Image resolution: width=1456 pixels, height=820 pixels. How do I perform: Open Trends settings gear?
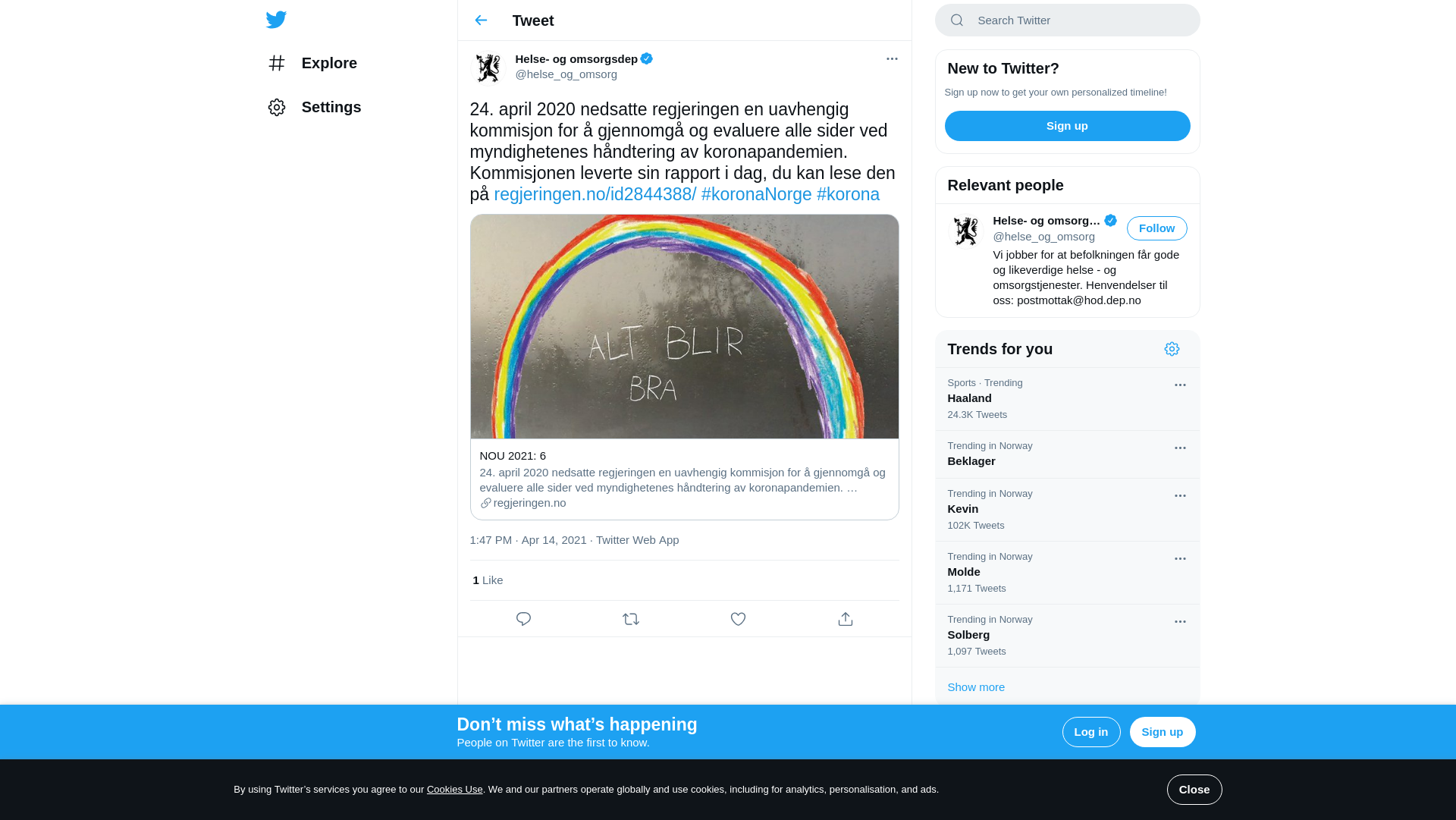[1172, 349]
